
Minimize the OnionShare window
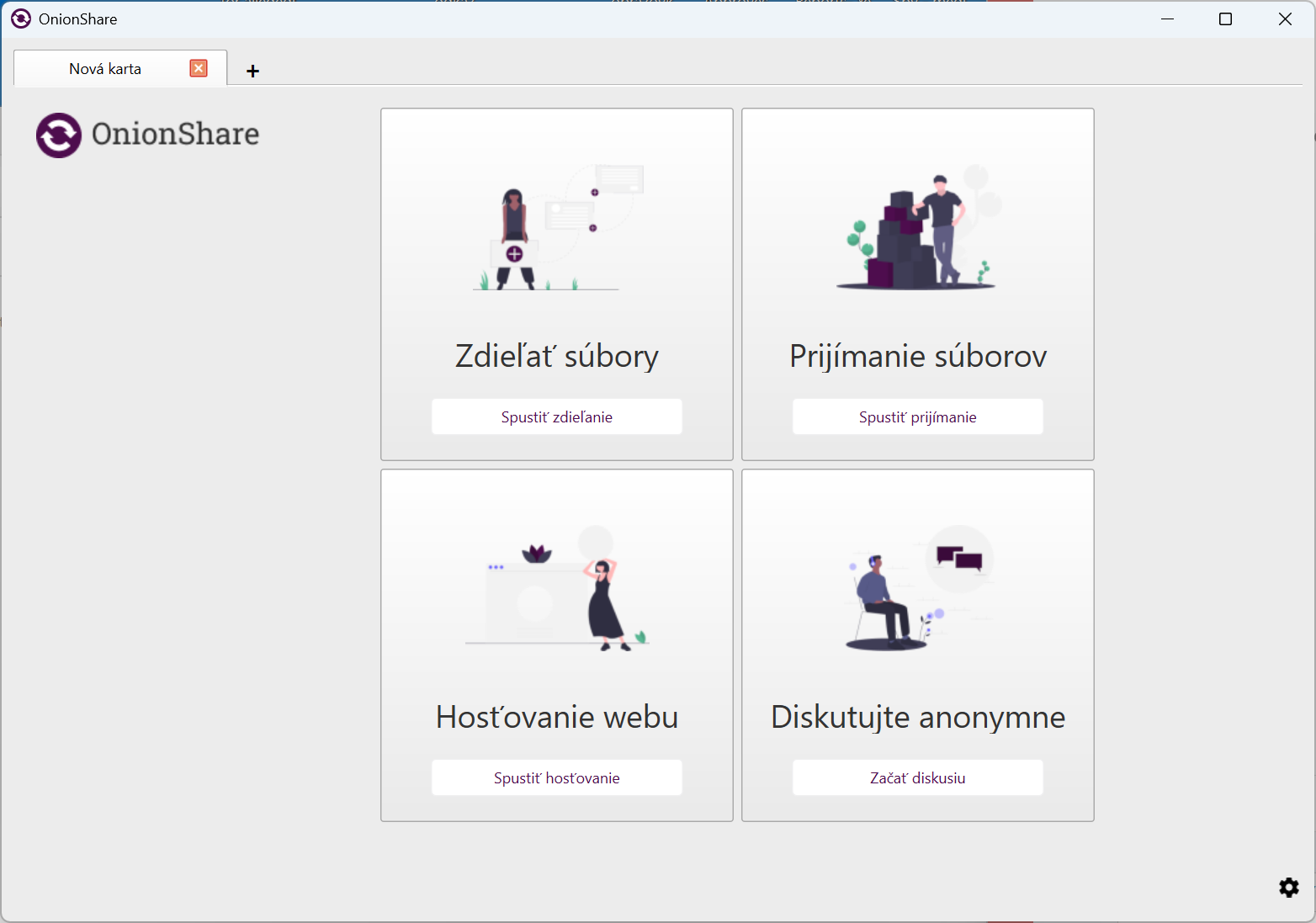click(x=1167, y=19)
